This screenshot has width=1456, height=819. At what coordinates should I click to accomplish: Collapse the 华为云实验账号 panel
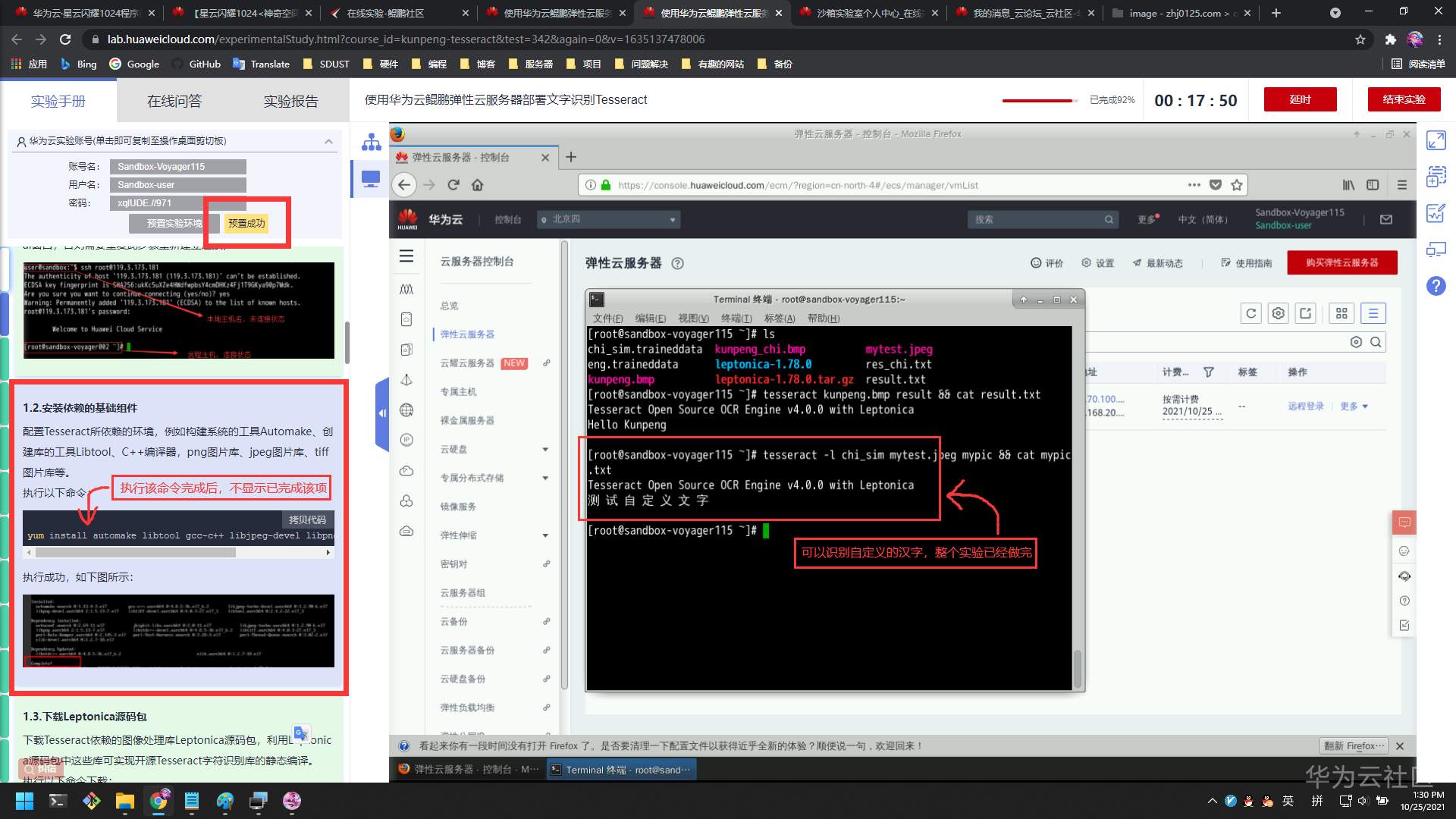[x=328, y=141]
